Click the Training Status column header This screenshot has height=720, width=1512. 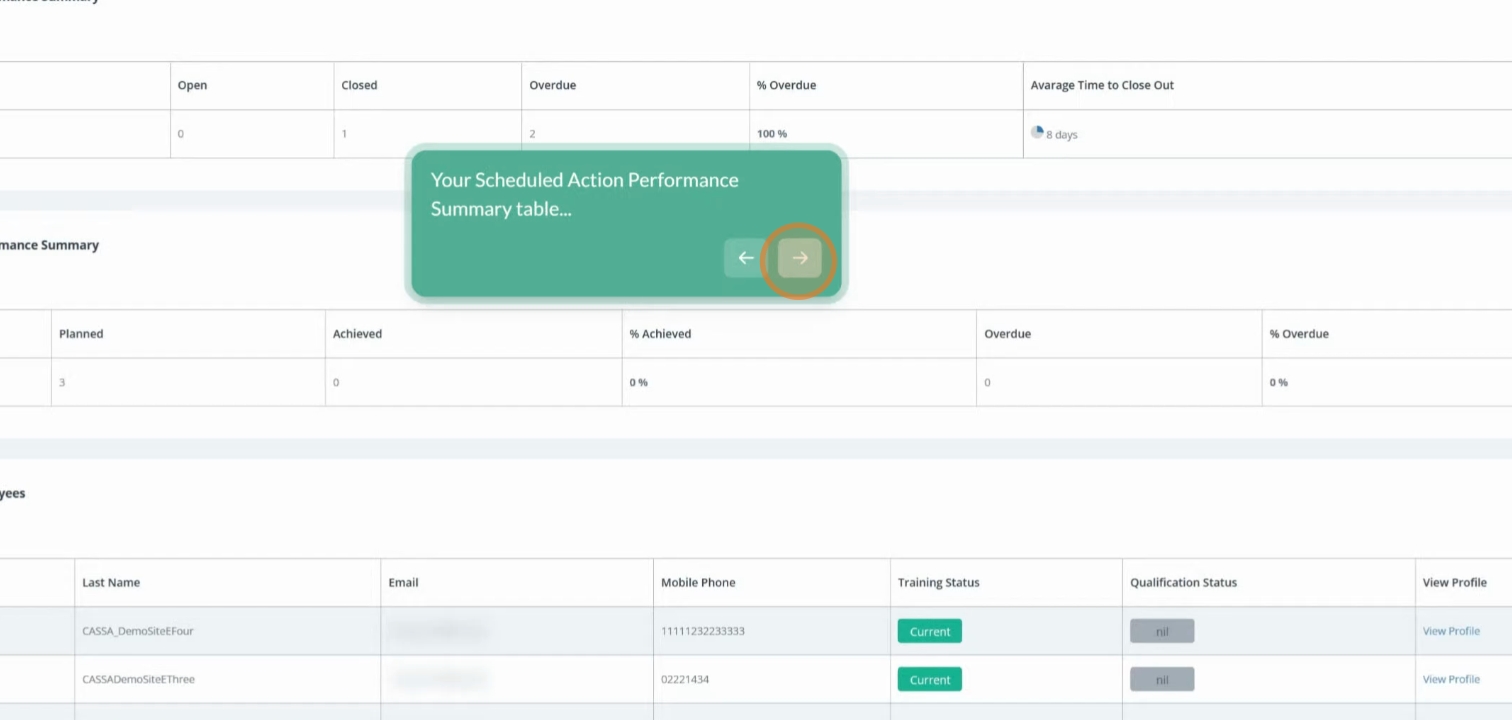[938, 582]
